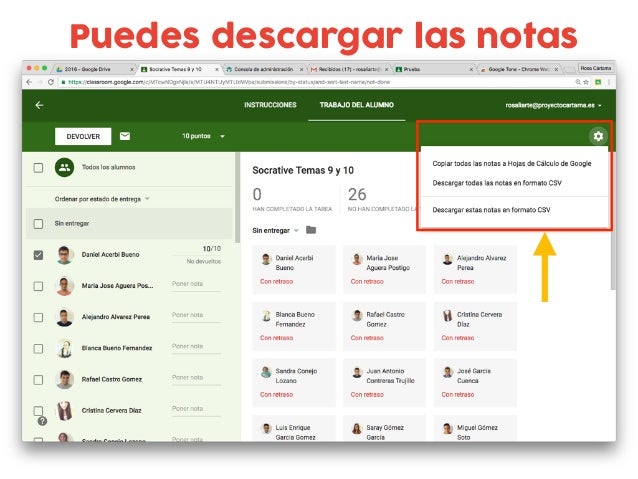
Task: Switch to the Trabajo del alumno tab
Action: 356,105
